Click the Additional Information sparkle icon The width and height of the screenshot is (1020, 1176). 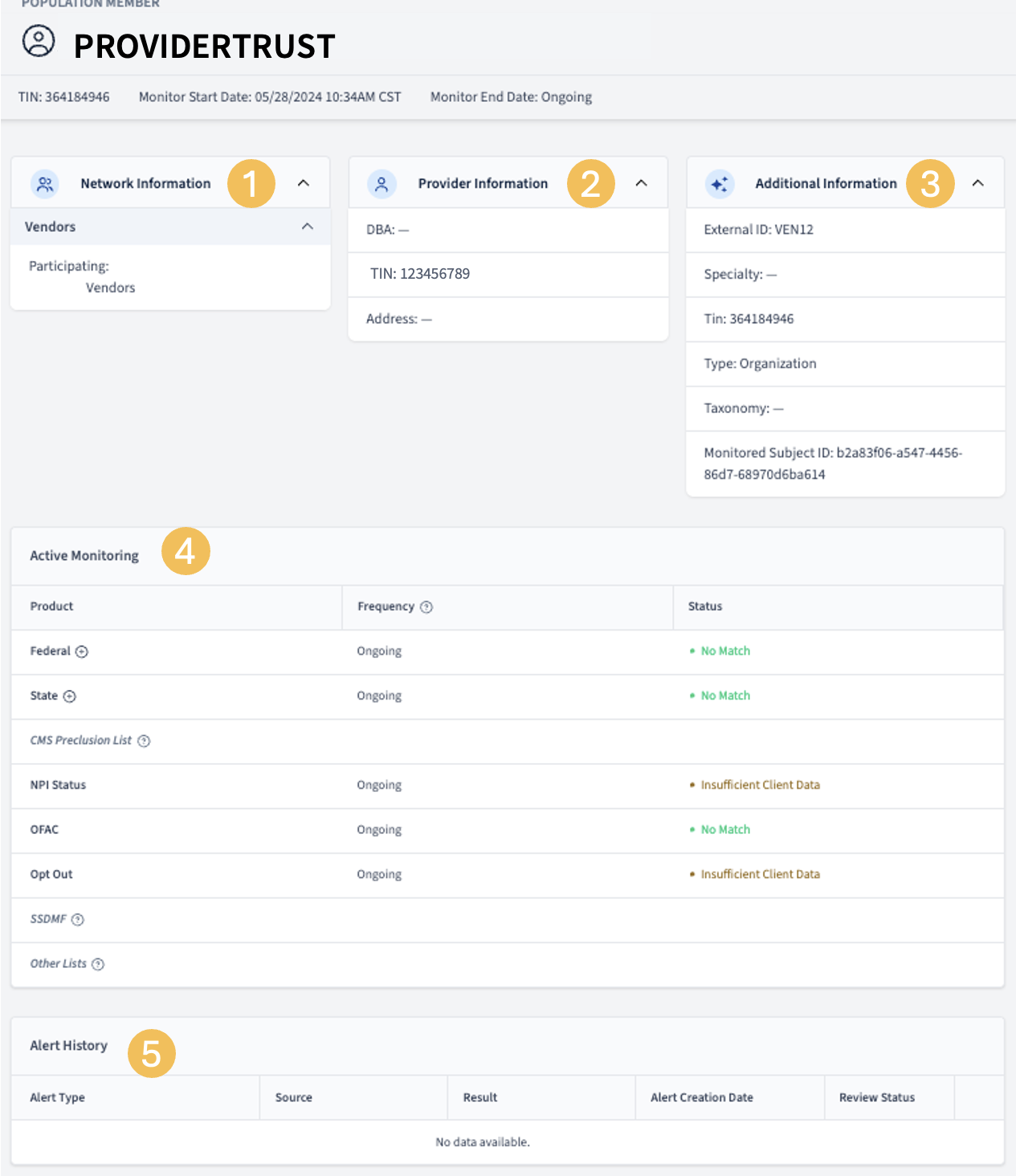coord(720,184)
